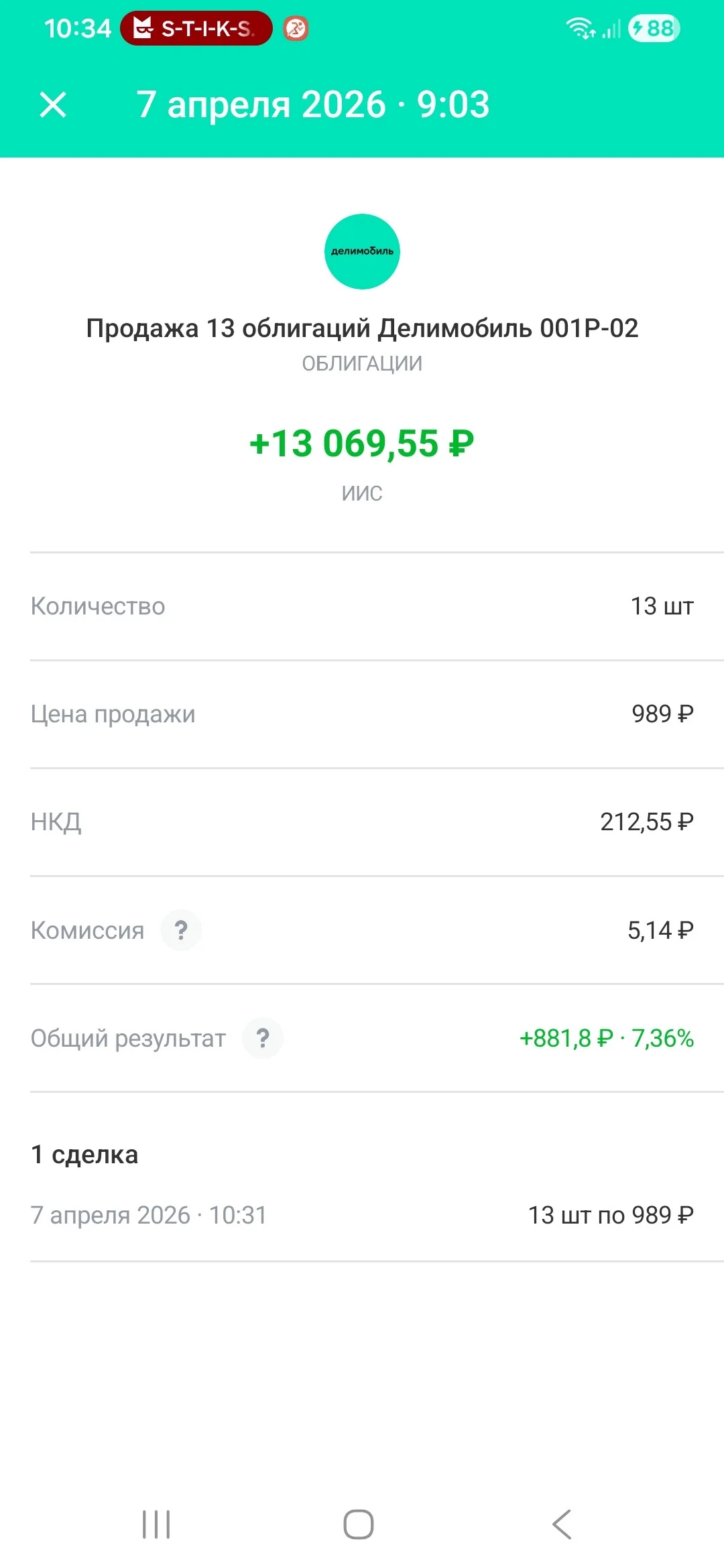Open help icon next to Комиссия
Image resolution: width=724 pixels, height=1568 pixels.
click(181, 930)
